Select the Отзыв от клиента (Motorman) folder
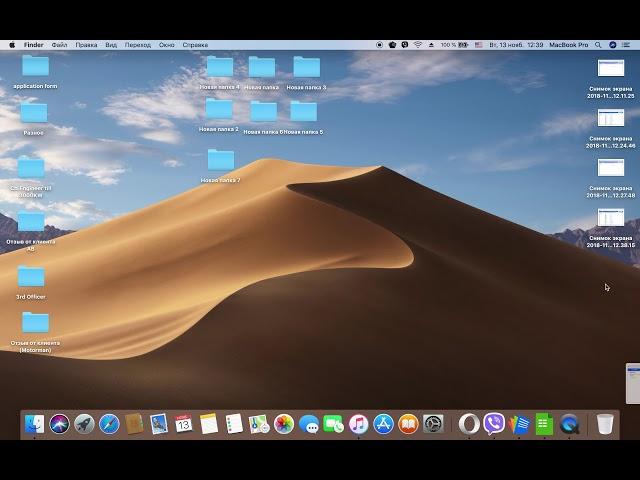The image size is (640, 480). 36,322
